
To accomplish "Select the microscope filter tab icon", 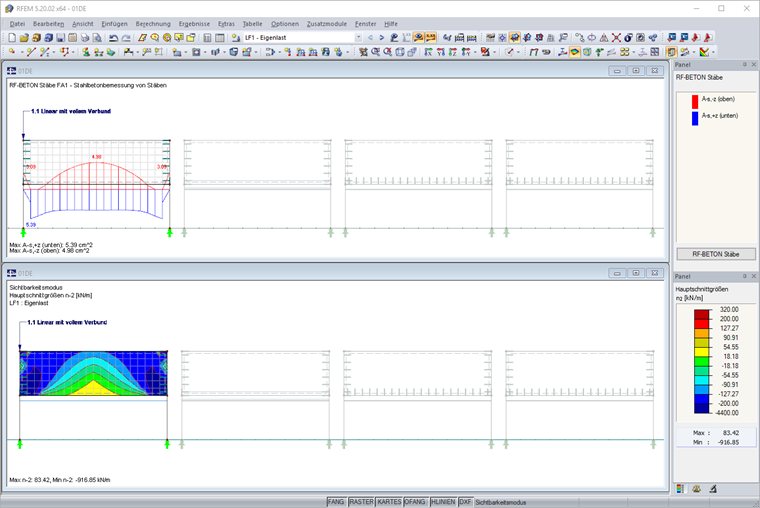I will click(713, 489).
